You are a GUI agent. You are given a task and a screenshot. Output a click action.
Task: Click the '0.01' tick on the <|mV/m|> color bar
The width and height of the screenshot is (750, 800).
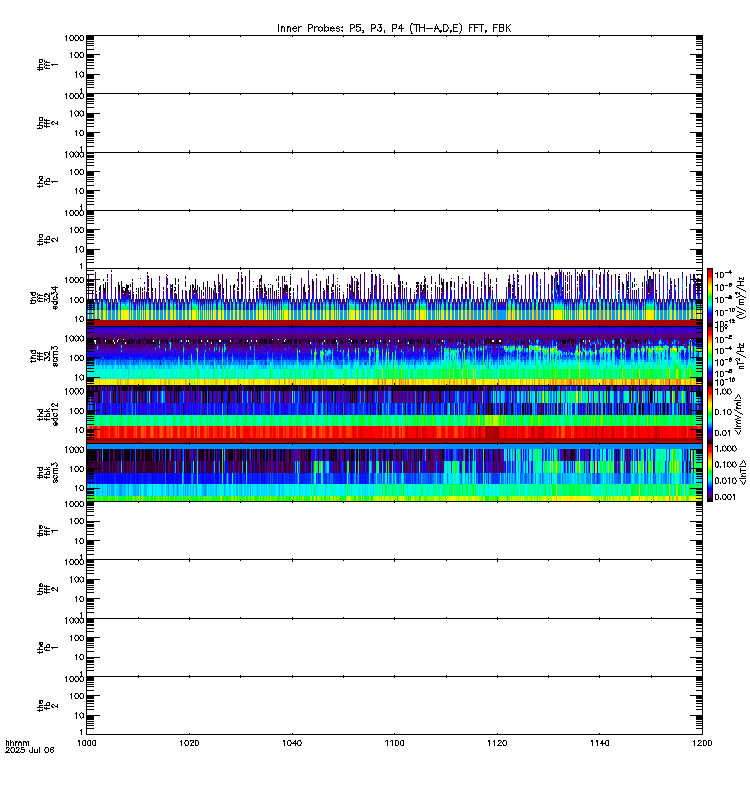coord(723,433)
